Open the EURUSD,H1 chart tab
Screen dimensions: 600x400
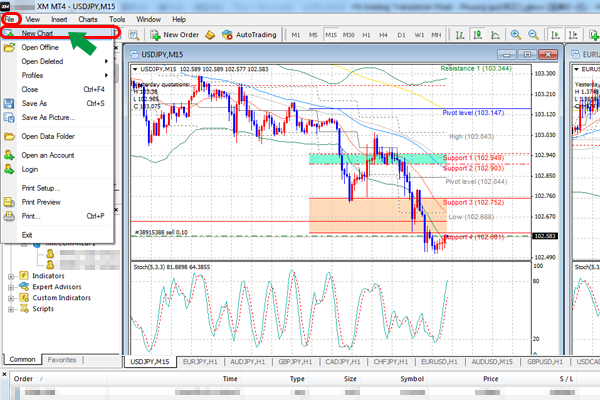[439, 362]
